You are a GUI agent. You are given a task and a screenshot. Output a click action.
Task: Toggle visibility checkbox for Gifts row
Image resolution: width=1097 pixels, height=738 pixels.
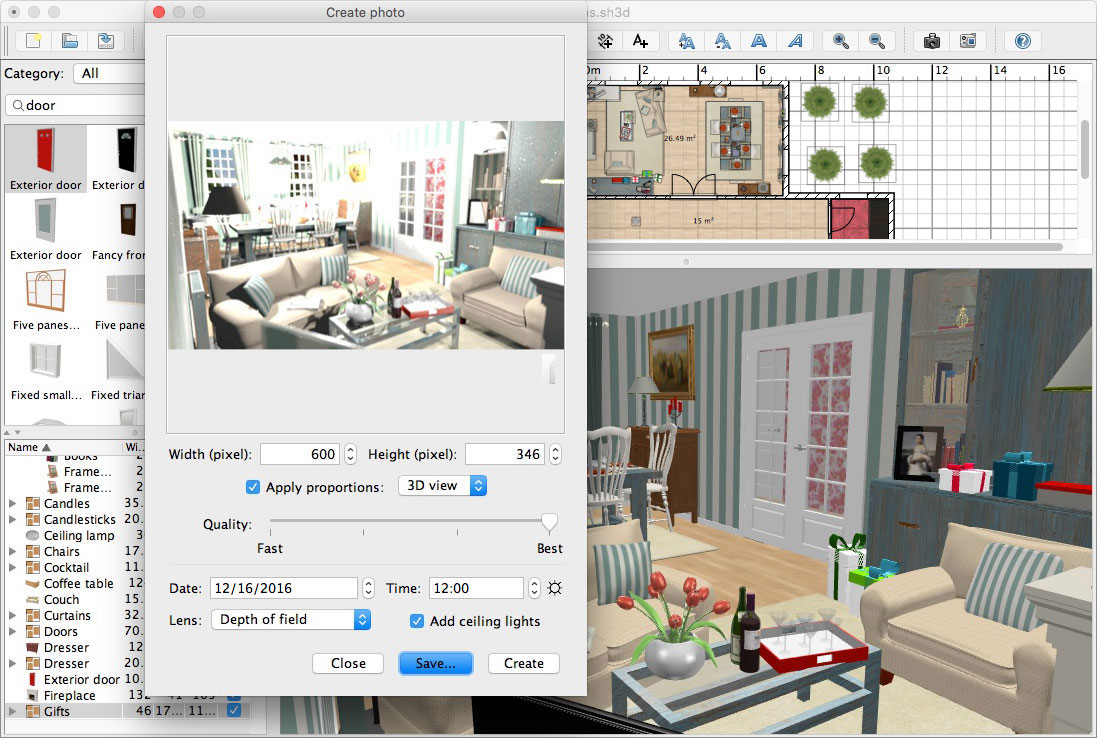234,711
